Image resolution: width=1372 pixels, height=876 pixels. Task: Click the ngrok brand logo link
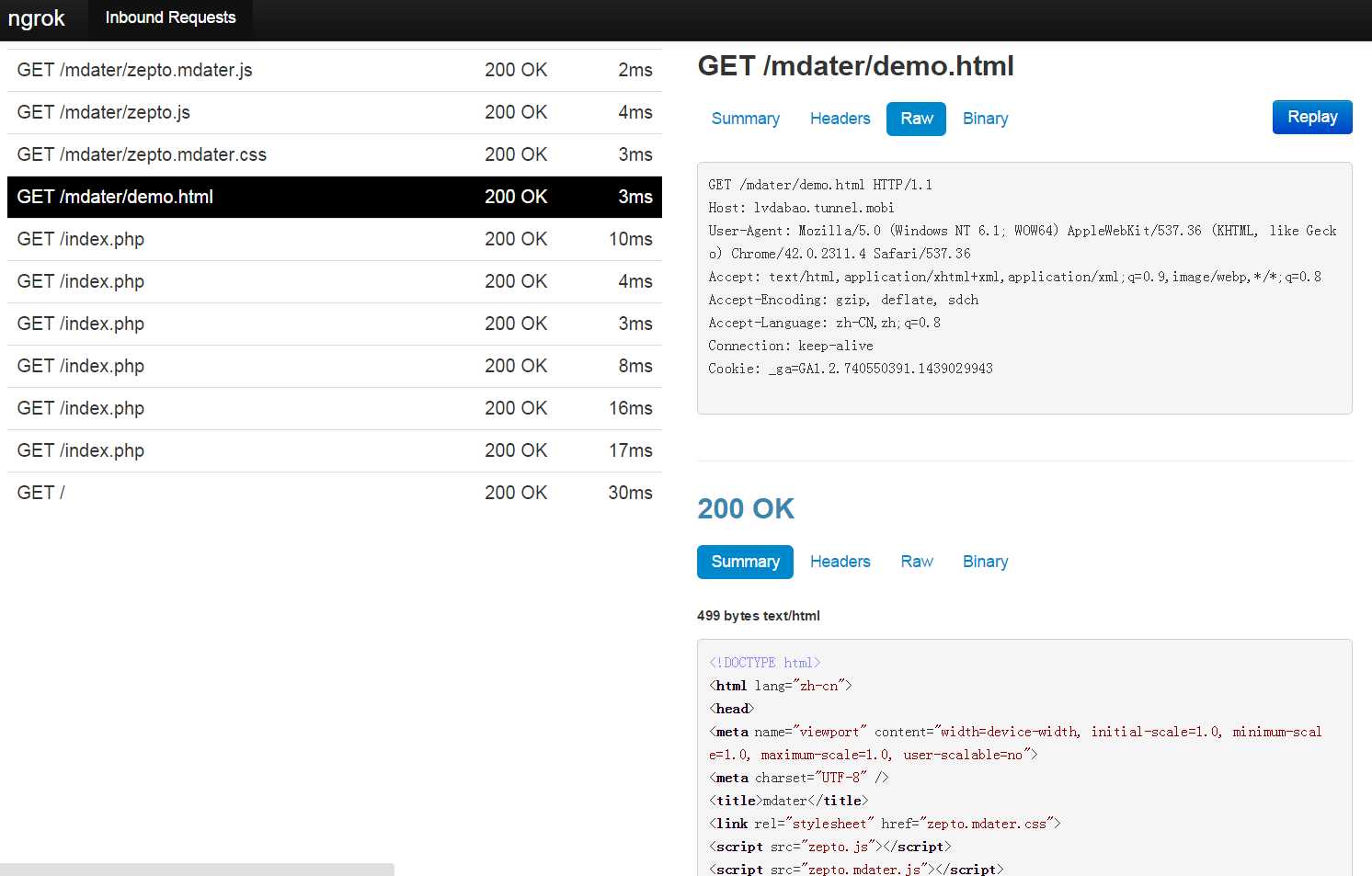(37, 18)
